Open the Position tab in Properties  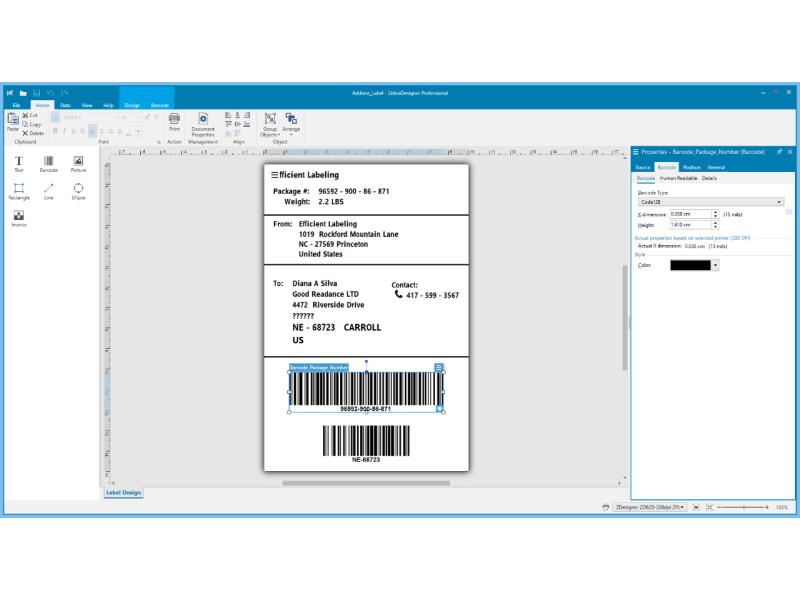click(691, 167)
